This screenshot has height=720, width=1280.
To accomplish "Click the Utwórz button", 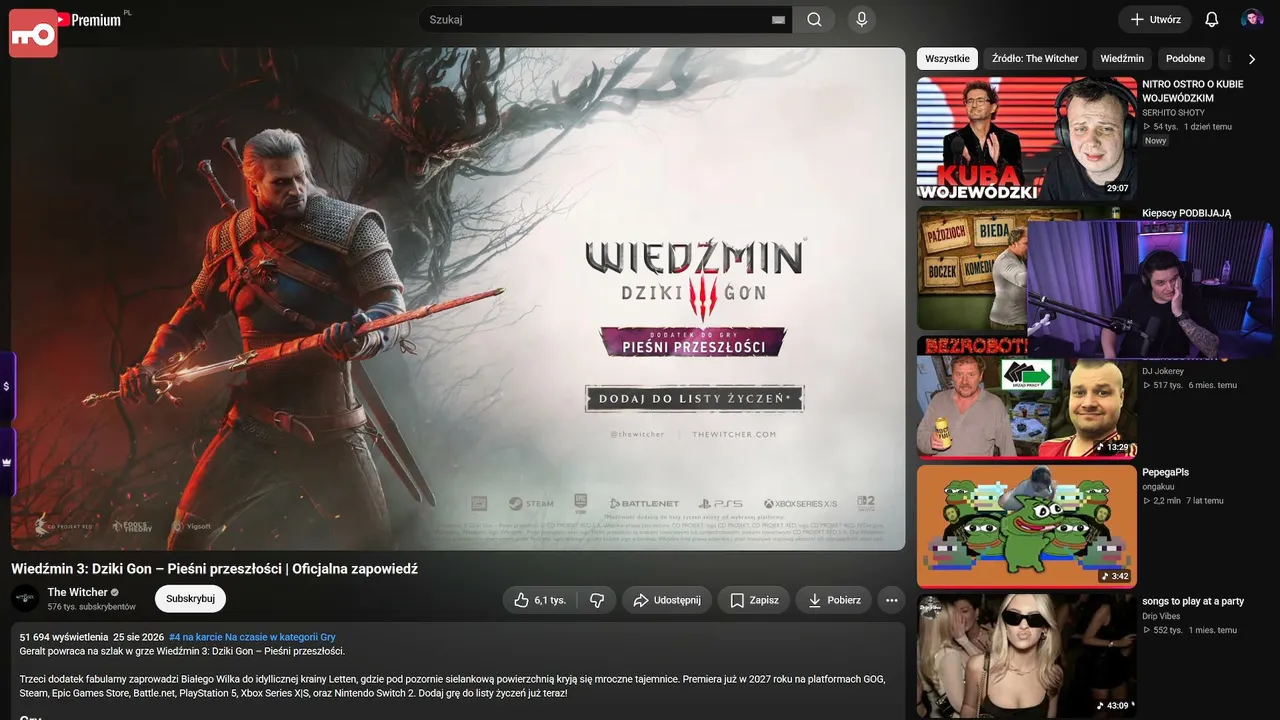I will tap(1155, 20).
